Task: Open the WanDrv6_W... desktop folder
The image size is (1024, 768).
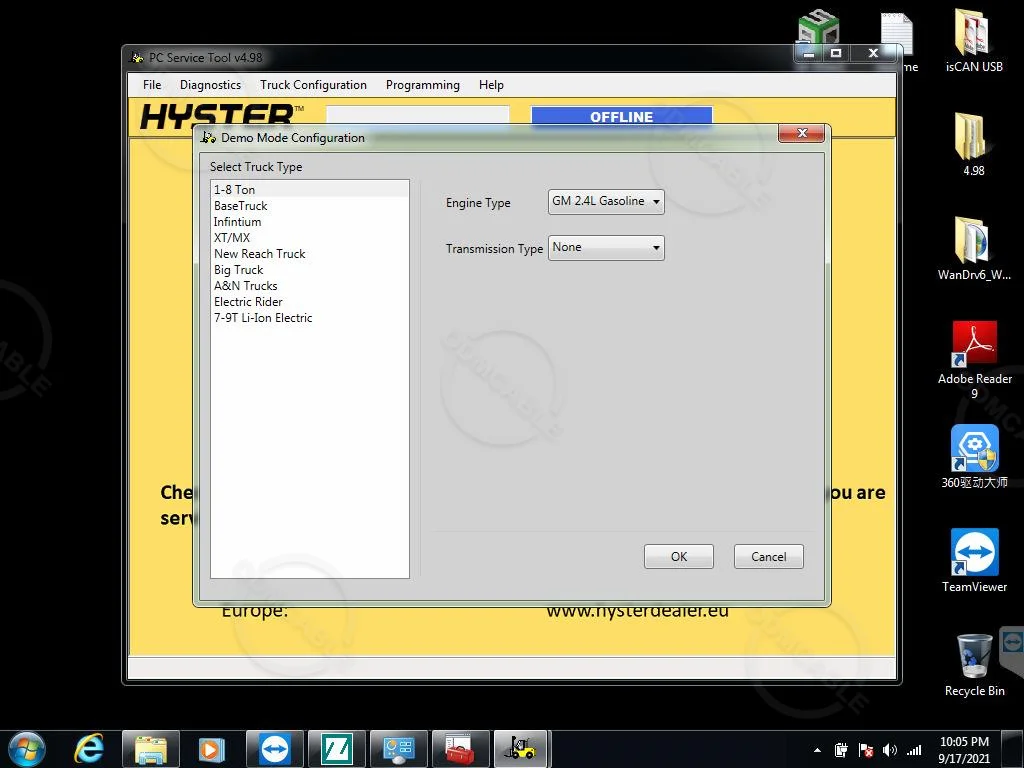Action: click(x=973, y=248)
